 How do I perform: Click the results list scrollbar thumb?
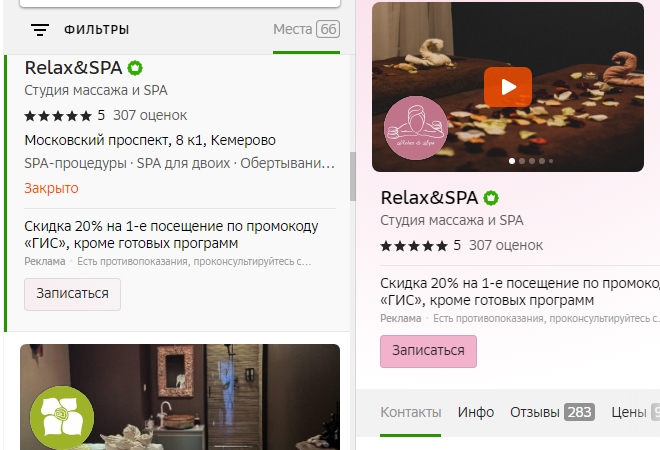pyautogui.click(x=353, y=177)
